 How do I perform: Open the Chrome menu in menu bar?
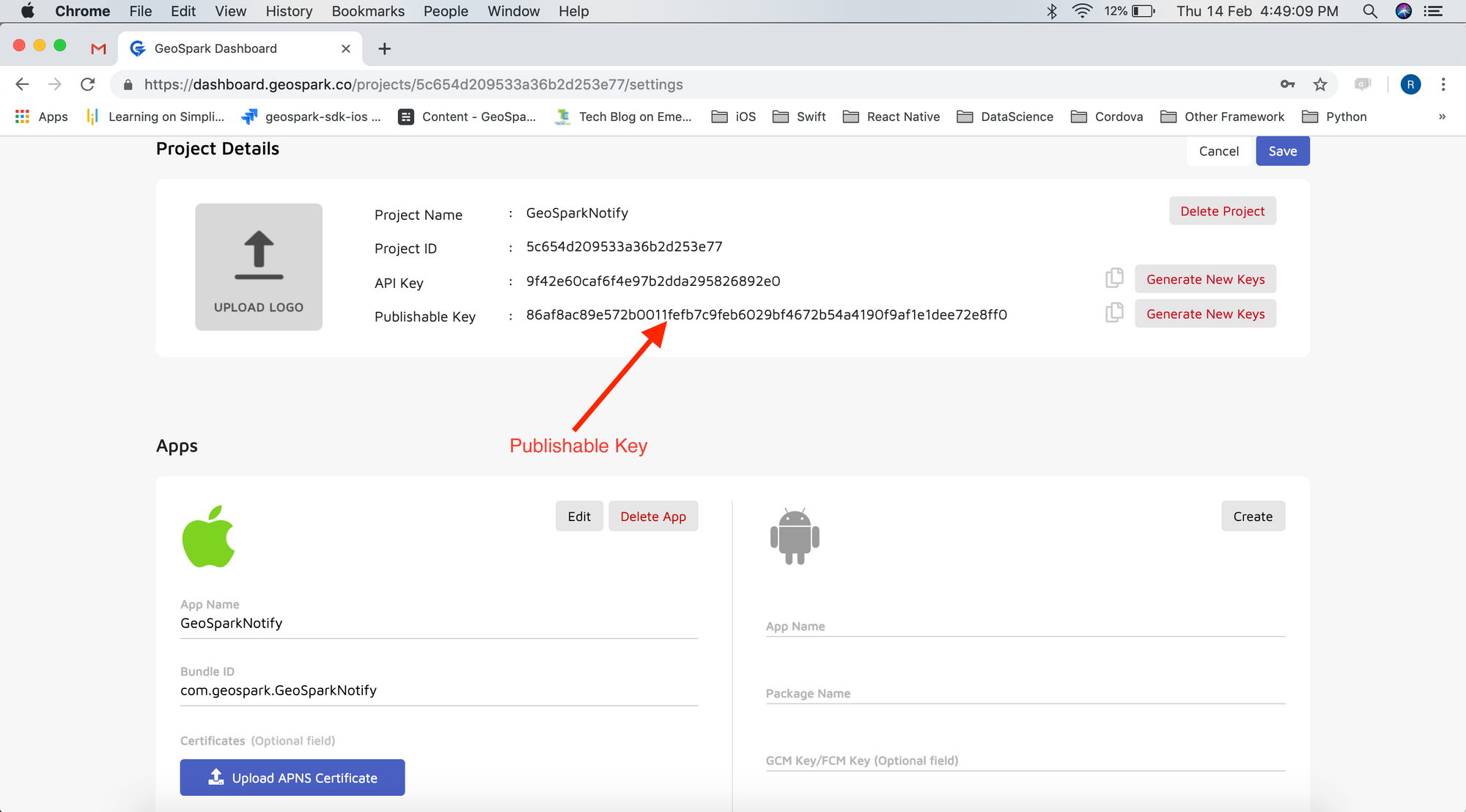82,11
